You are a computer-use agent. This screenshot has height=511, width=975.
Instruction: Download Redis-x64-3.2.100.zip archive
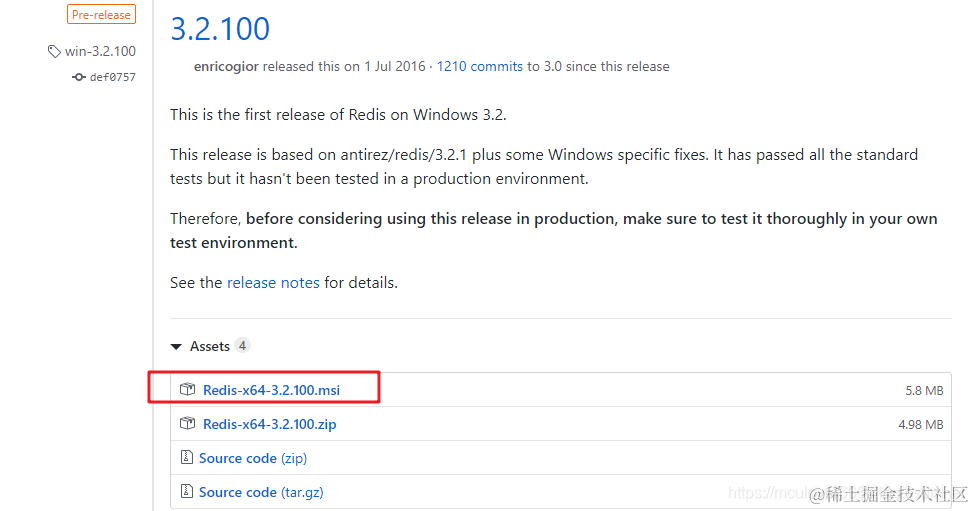[x=269, y=424]
